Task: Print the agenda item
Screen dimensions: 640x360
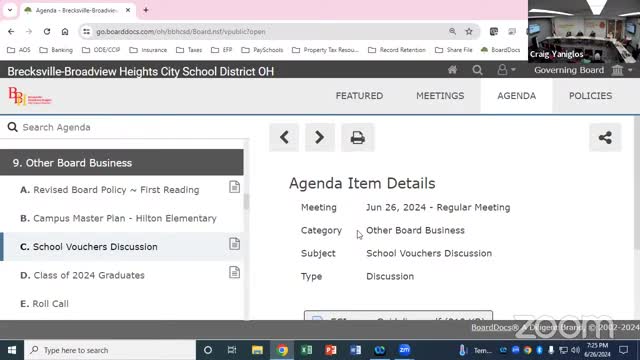Action: (358, 138)
